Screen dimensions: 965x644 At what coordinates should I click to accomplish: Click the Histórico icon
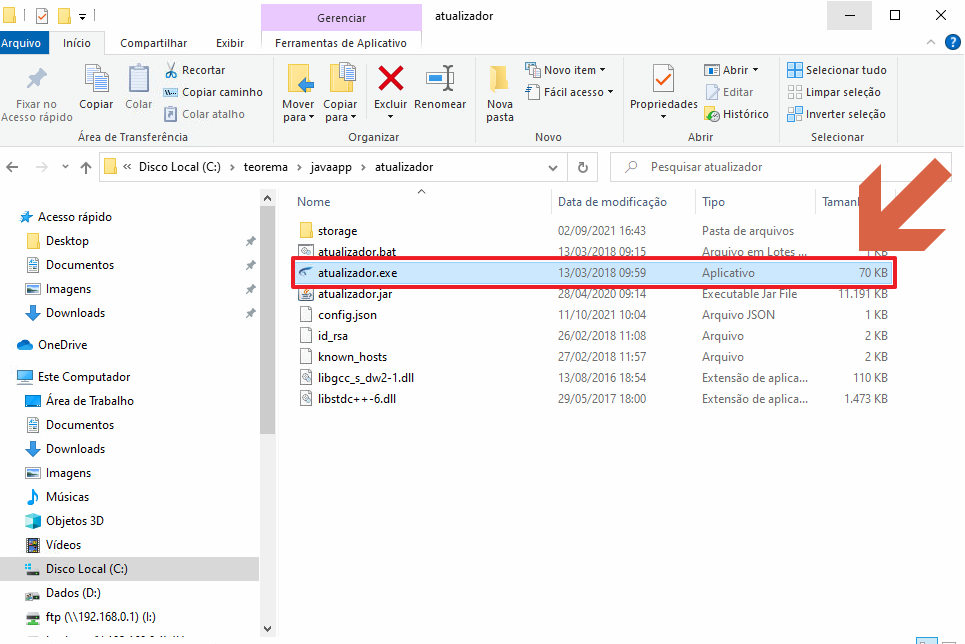point(712,114)
